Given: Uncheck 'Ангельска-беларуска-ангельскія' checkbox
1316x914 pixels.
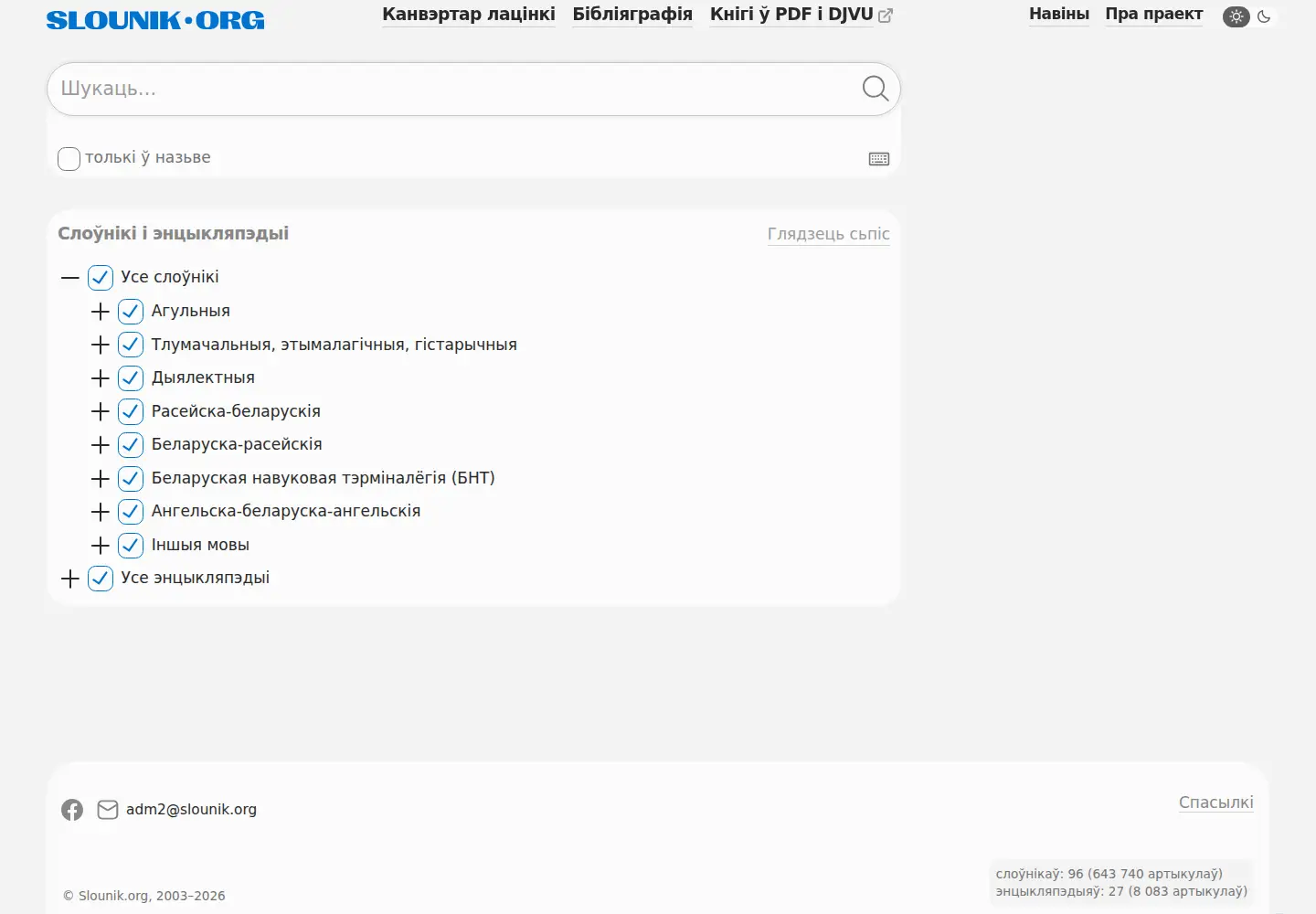Looking at the screenshot, I should click(131, 512).
